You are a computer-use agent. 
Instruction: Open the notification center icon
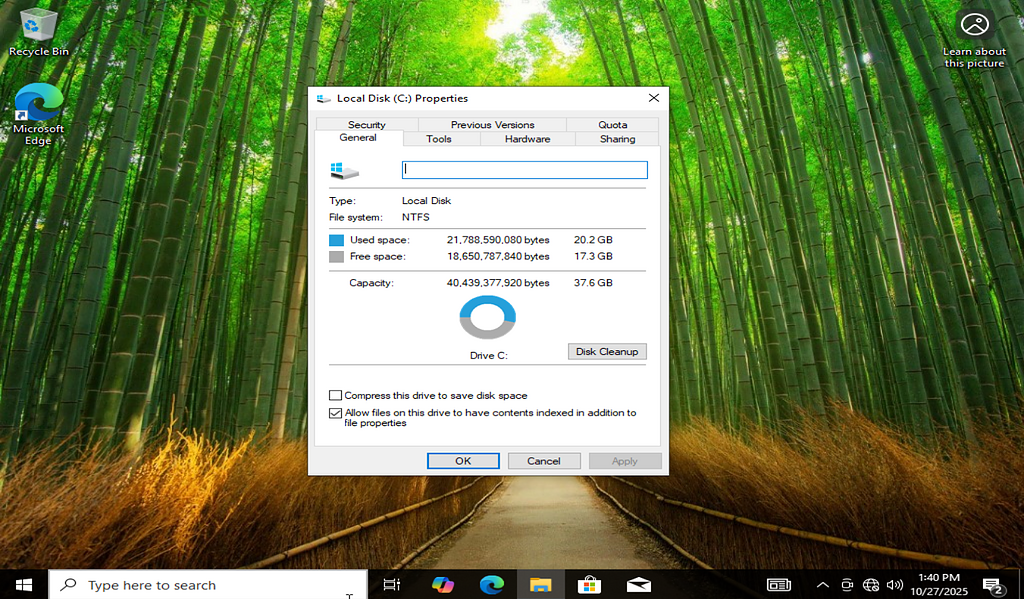click(x=992, y=585)
